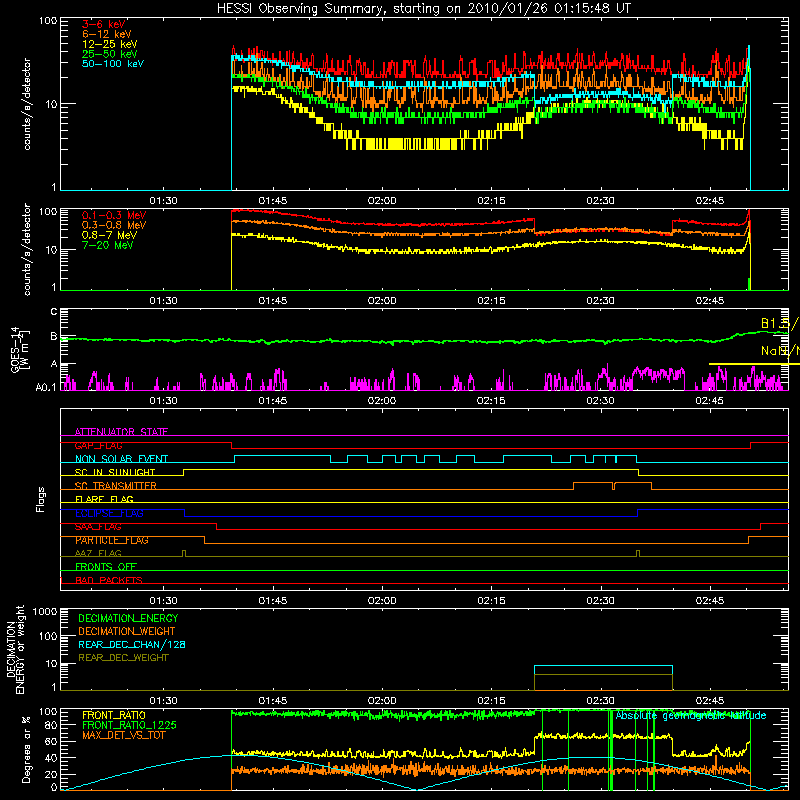Click the FRONT_RATIO legend entry
The height and width of the screenshot is (800, 800).
pyautogui.click(x=114, y=715)
